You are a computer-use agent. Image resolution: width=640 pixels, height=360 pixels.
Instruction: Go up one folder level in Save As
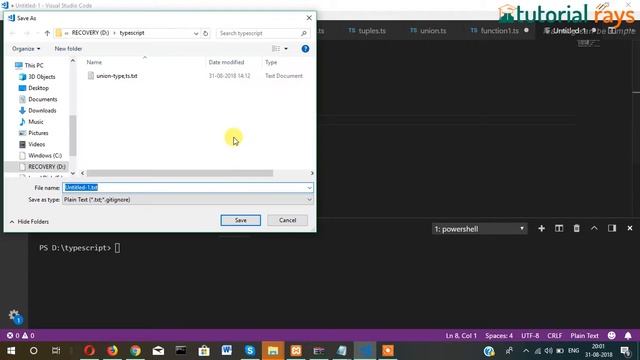coord(47,33)
